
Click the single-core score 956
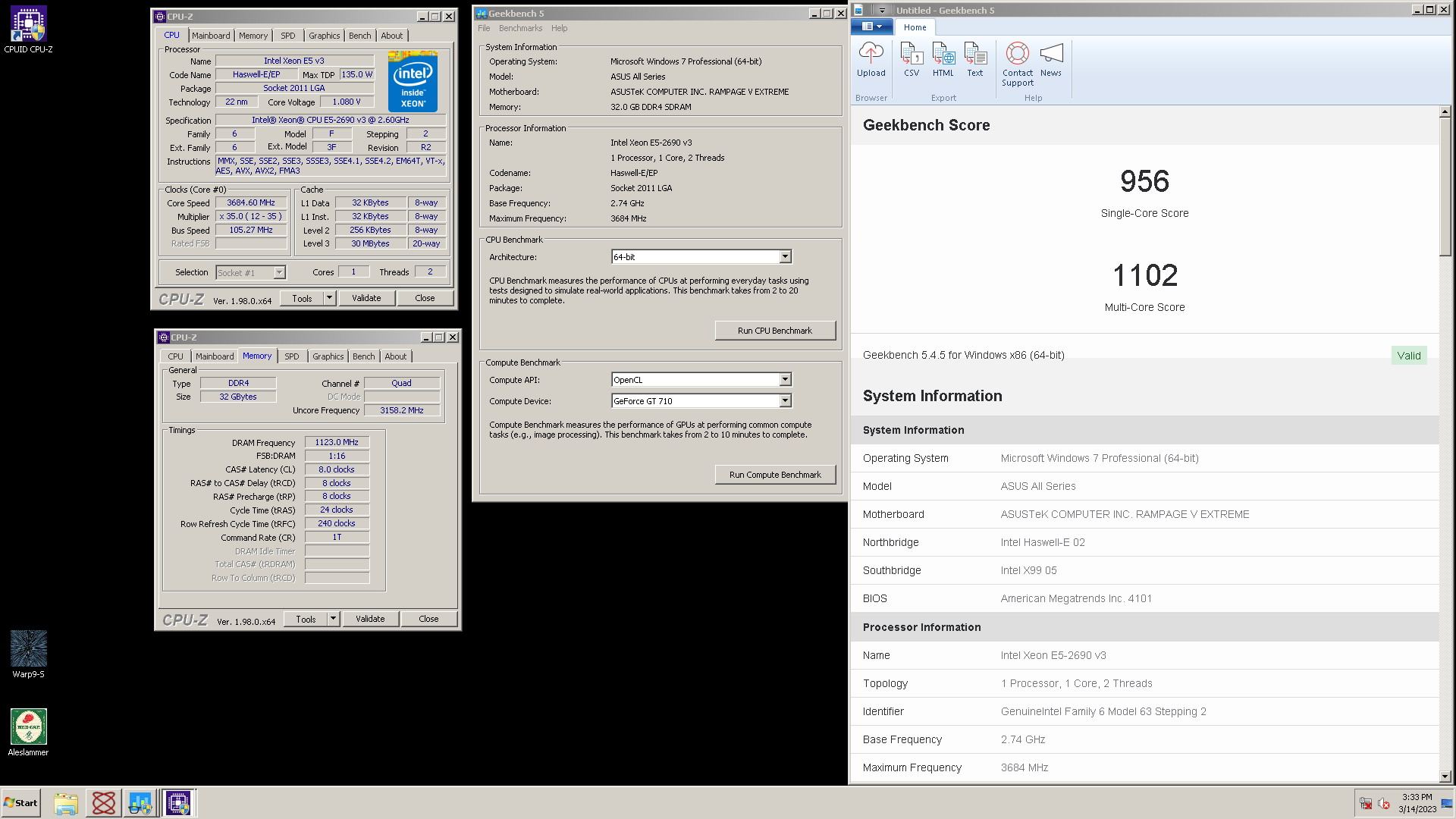1144,181
